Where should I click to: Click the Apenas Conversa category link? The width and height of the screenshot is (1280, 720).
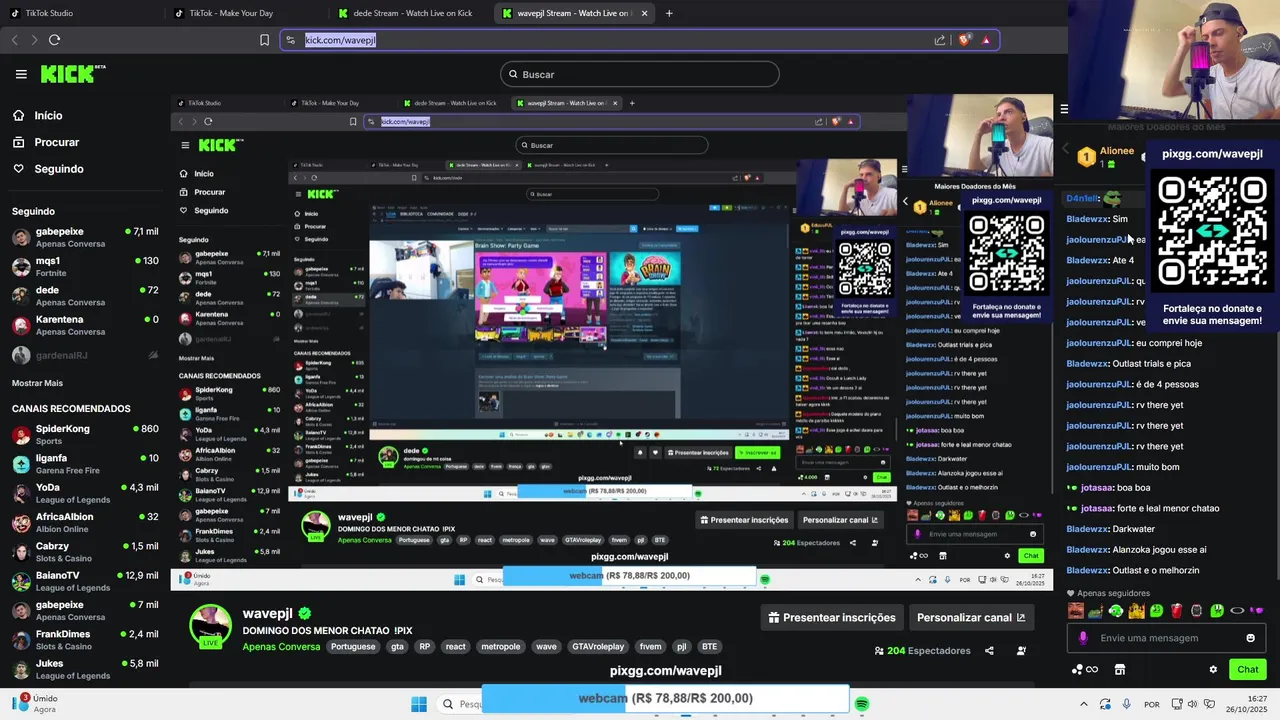(x=281, y=647)
